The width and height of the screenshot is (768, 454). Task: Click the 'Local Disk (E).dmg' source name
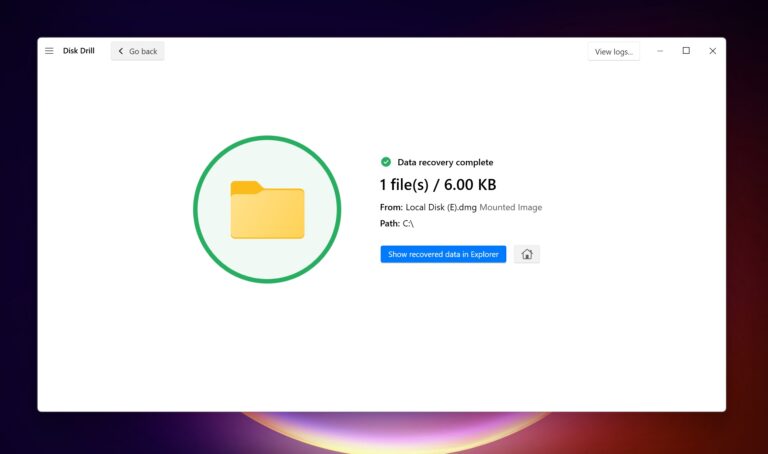coord(441,207)
